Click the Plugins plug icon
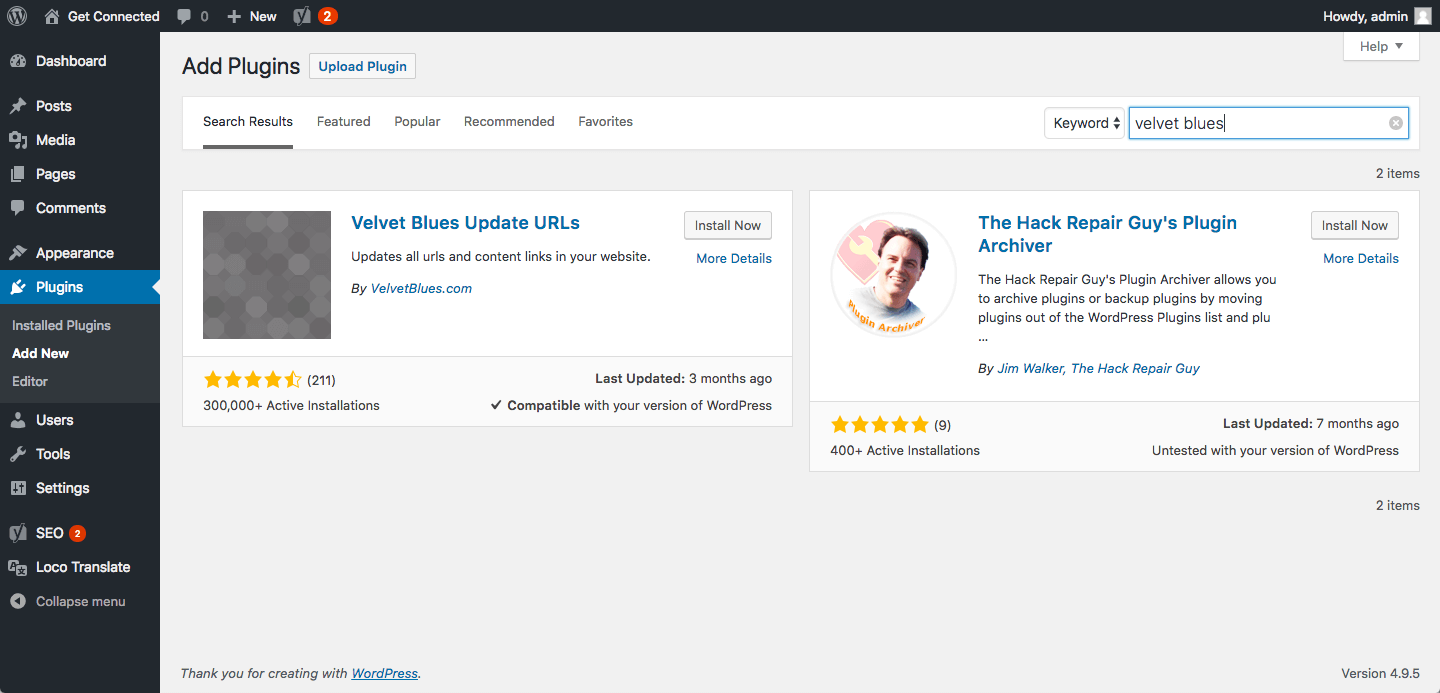Screen dimensions: 1440x693 click(18, 287)
